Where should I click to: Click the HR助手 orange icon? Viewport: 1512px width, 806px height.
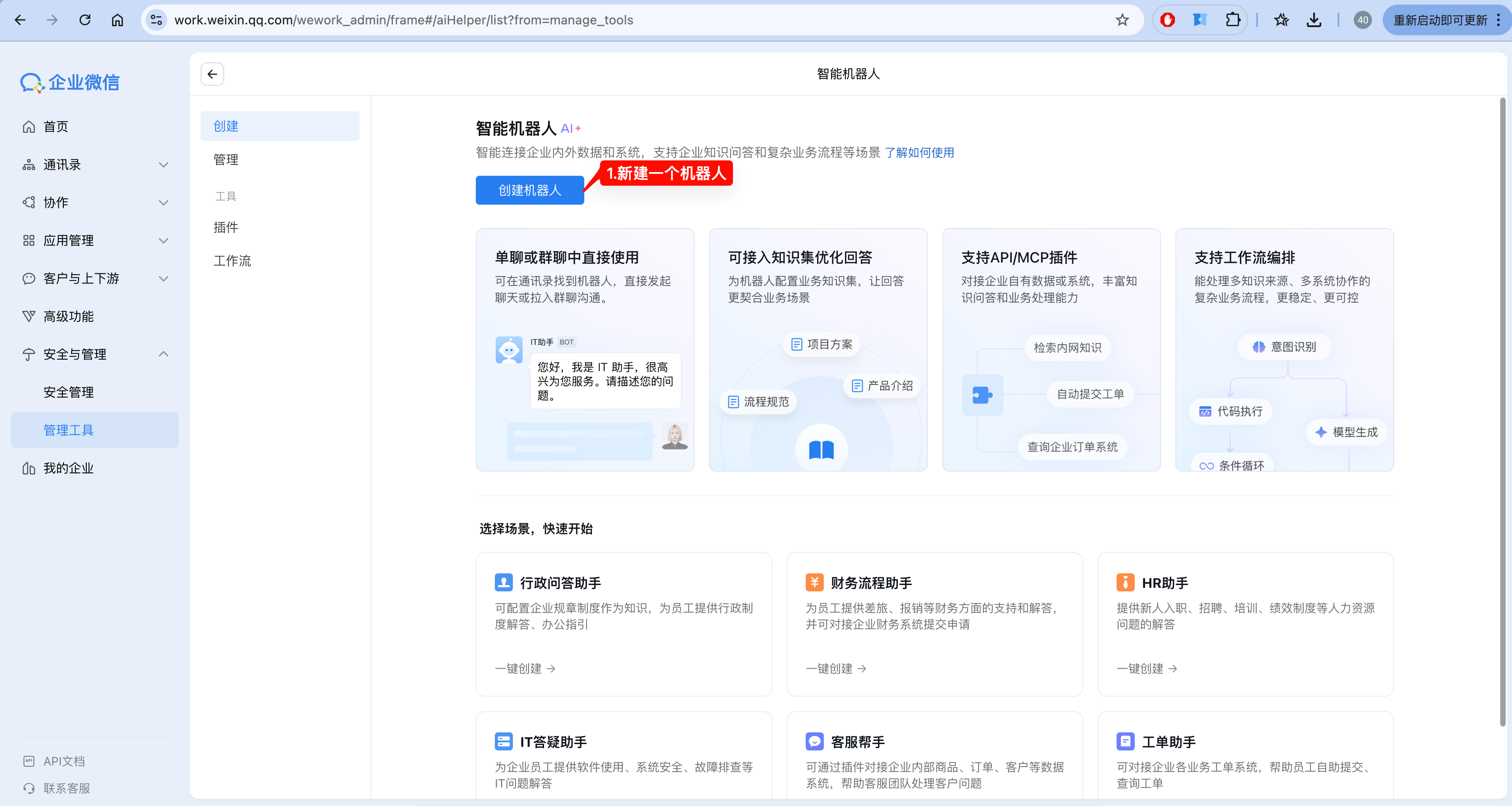pyautogui.click(x=1125, y=582)
